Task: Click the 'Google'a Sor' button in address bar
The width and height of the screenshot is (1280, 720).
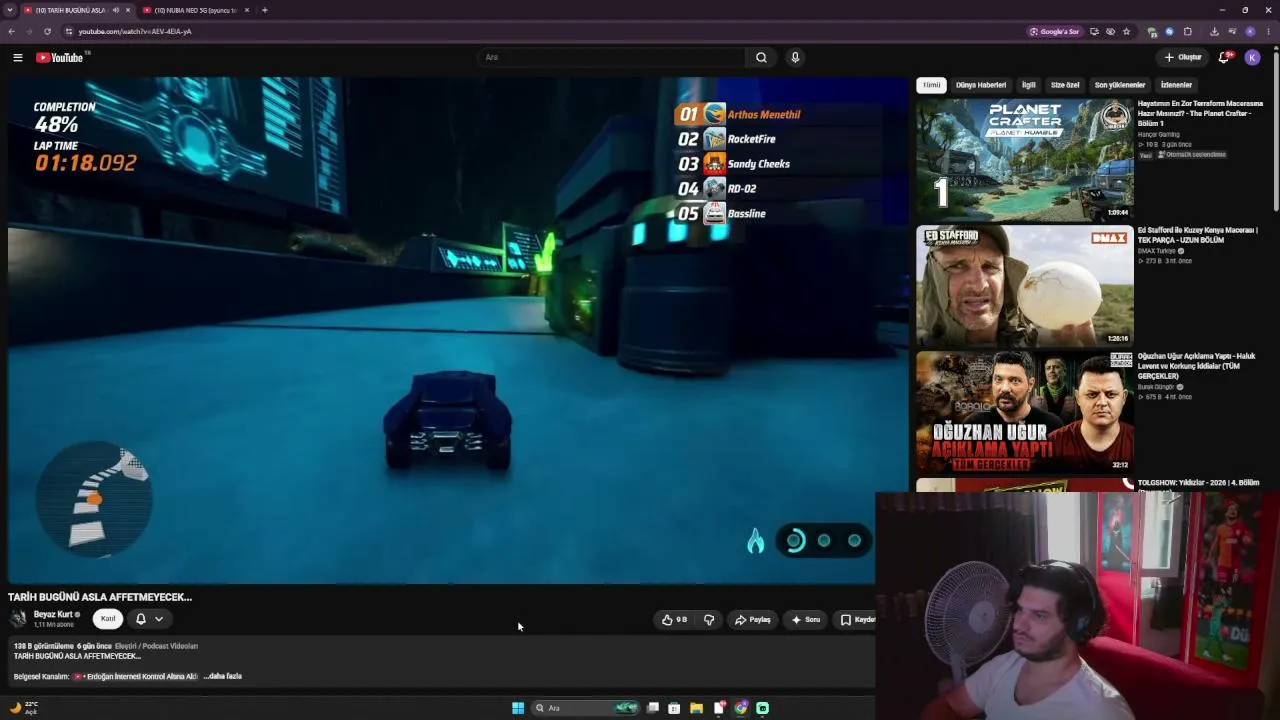Action: point(1055,31)
